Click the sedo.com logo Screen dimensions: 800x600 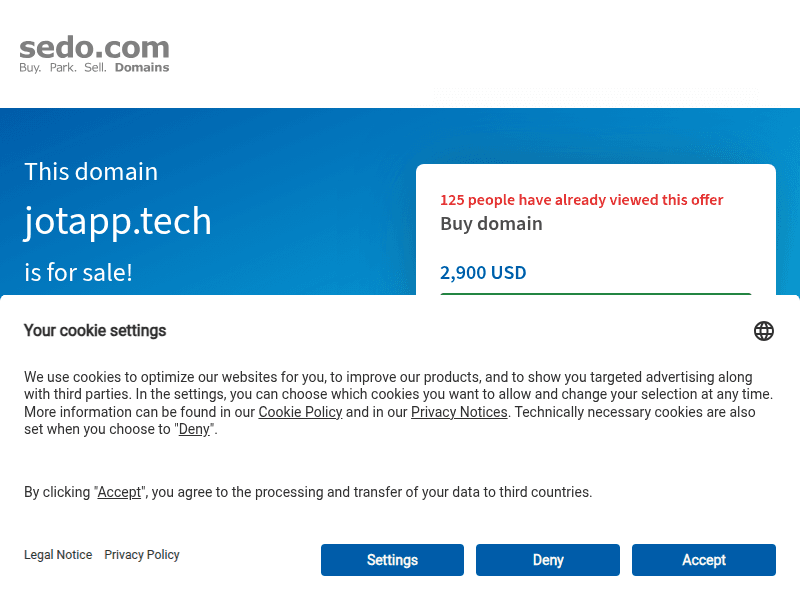[x=94, y=55]
